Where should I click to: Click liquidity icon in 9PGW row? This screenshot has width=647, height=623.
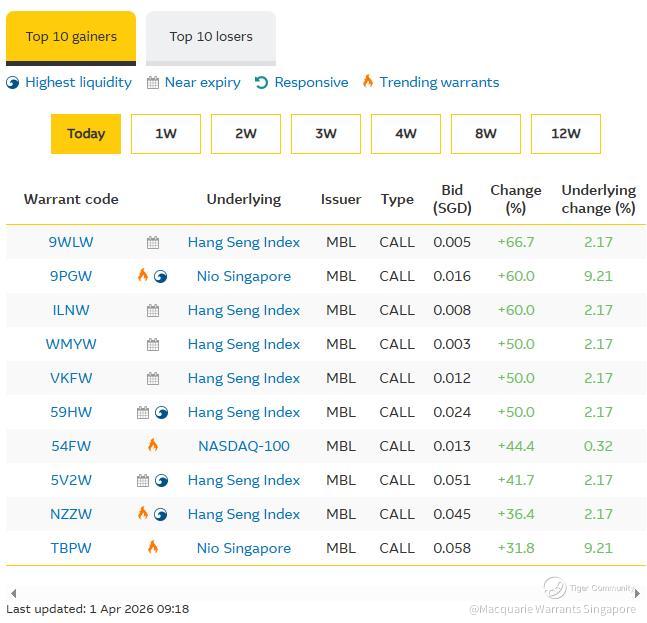coord(161,276)
